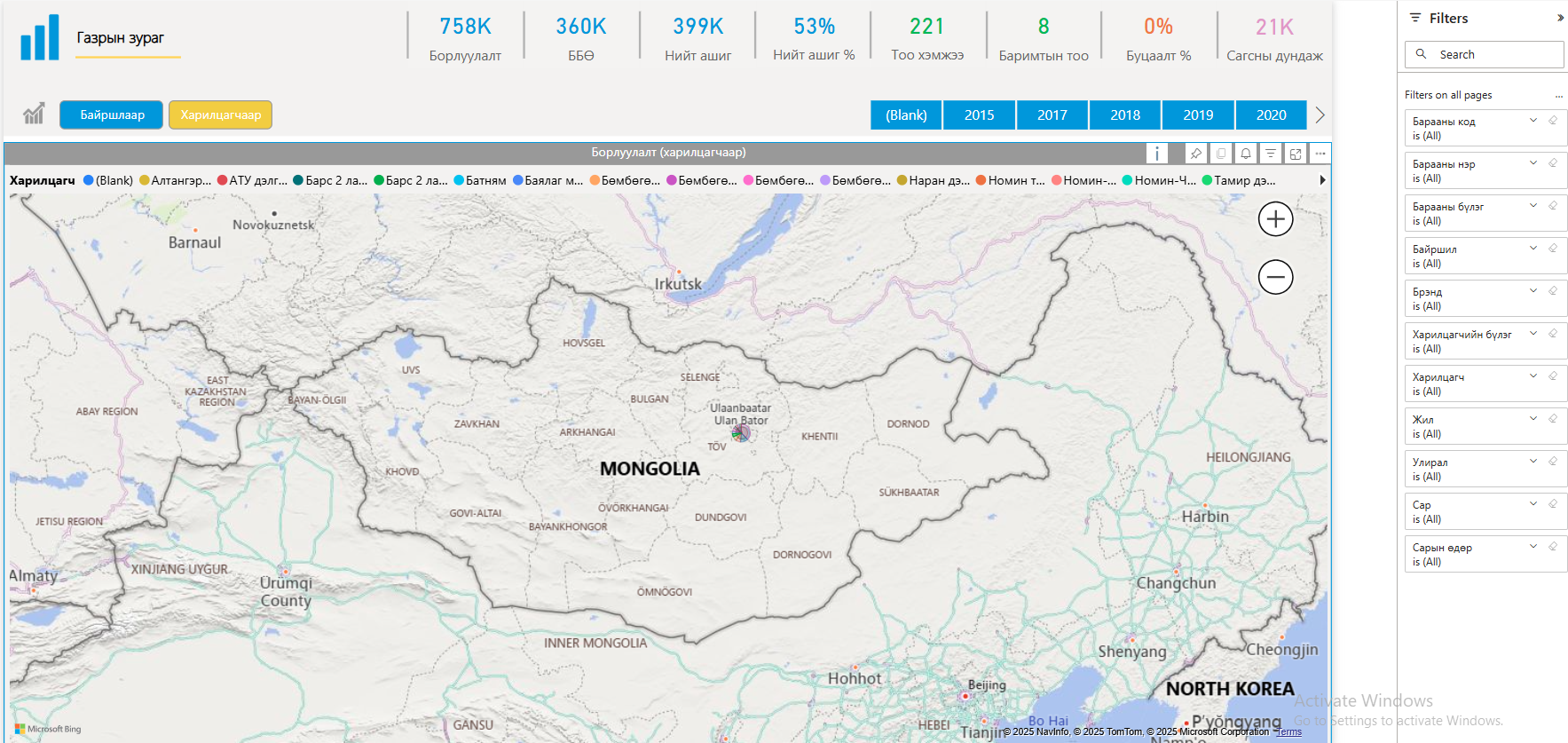
Task: Click the copy visual icon
Action: [1221, 154]
